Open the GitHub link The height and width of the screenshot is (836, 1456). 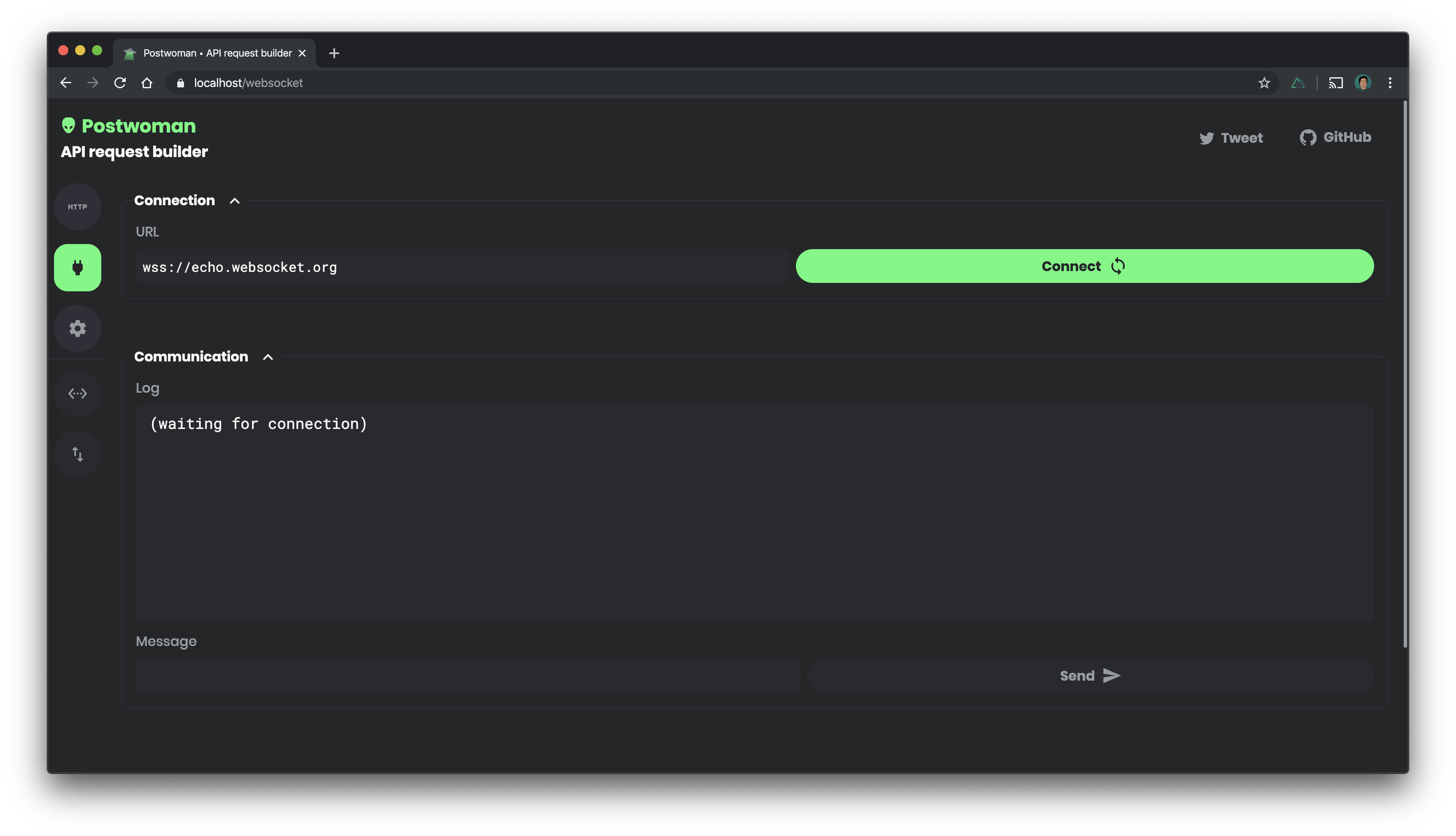pos(1335,137)
